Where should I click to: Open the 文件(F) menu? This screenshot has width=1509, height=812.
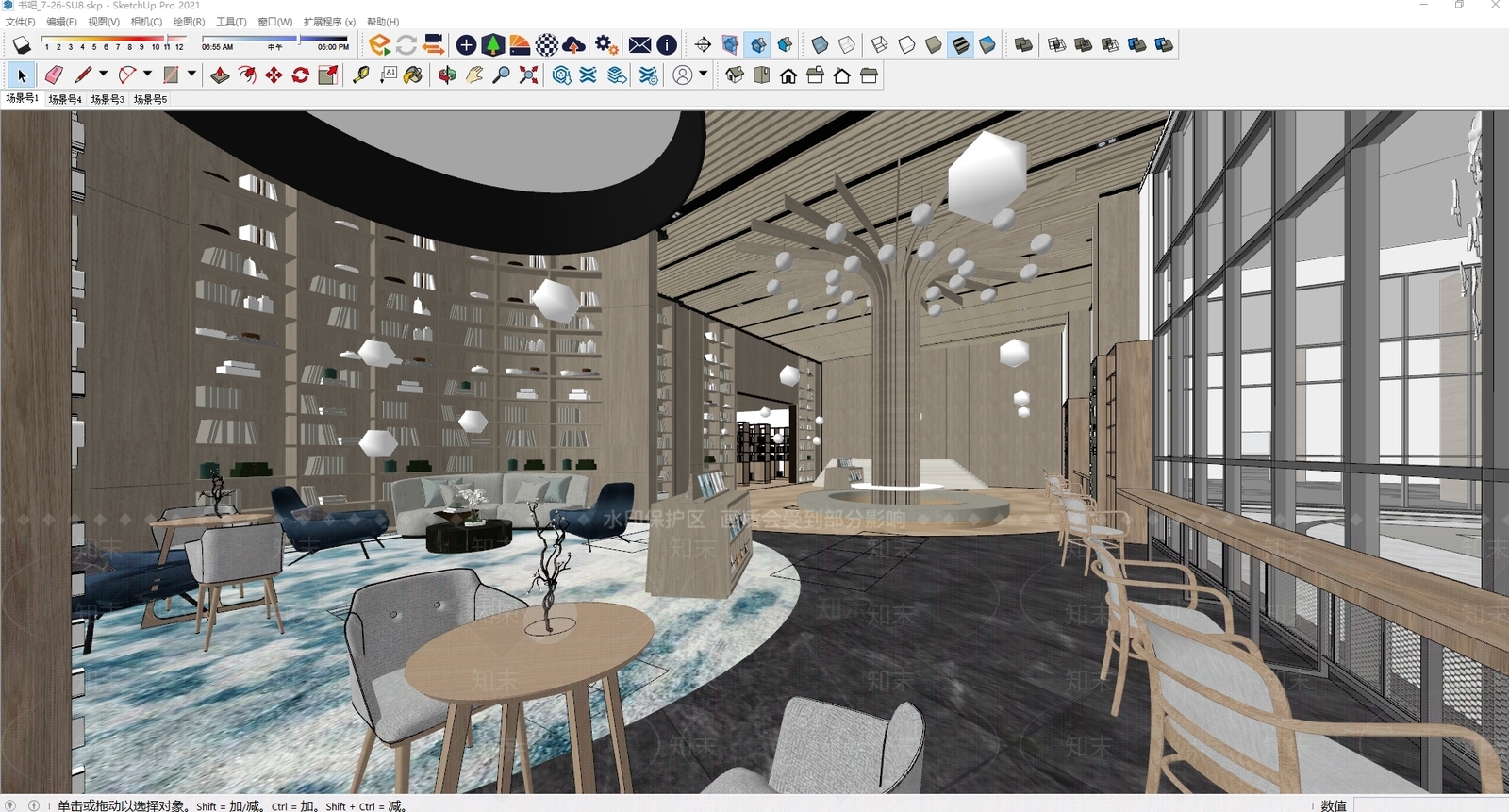click(x=21, y=22)
